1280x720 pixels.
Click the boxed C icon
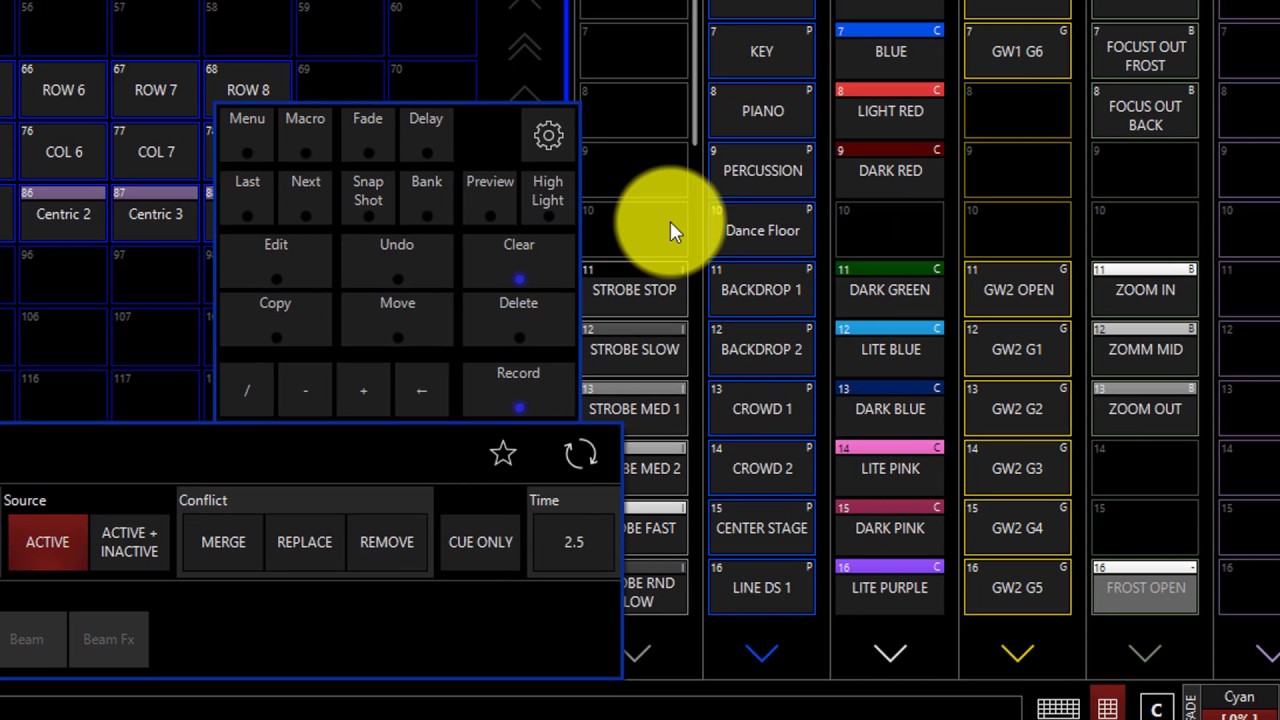click(1157, 709)
